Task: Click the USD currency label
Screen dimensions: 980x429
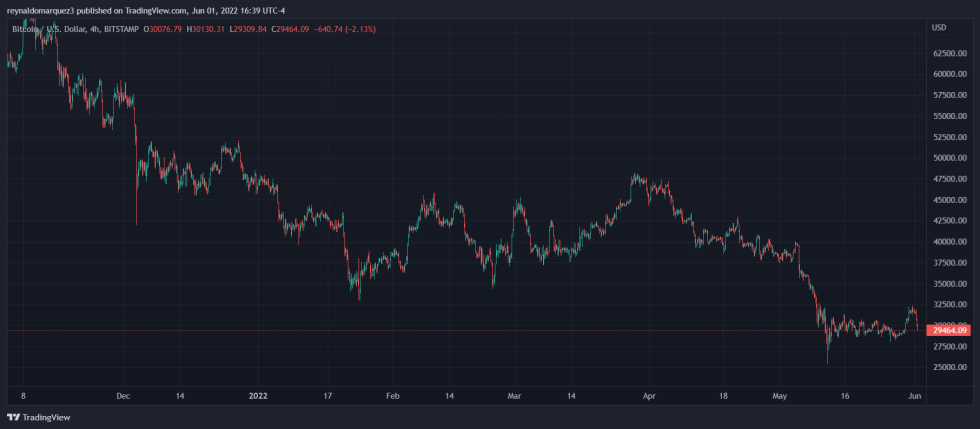Action: (938, 27)
